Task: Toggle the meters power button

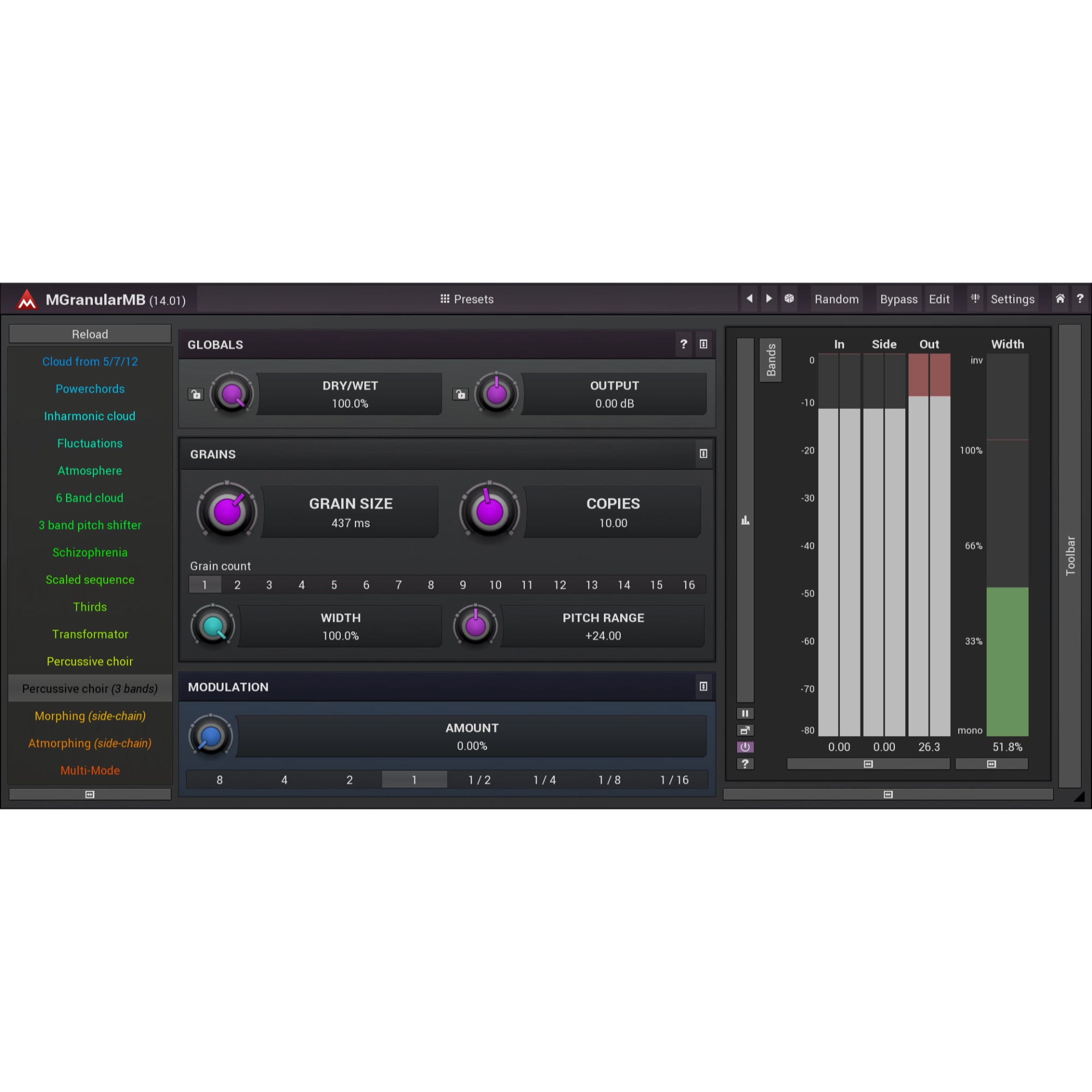Action: [745, 747]
